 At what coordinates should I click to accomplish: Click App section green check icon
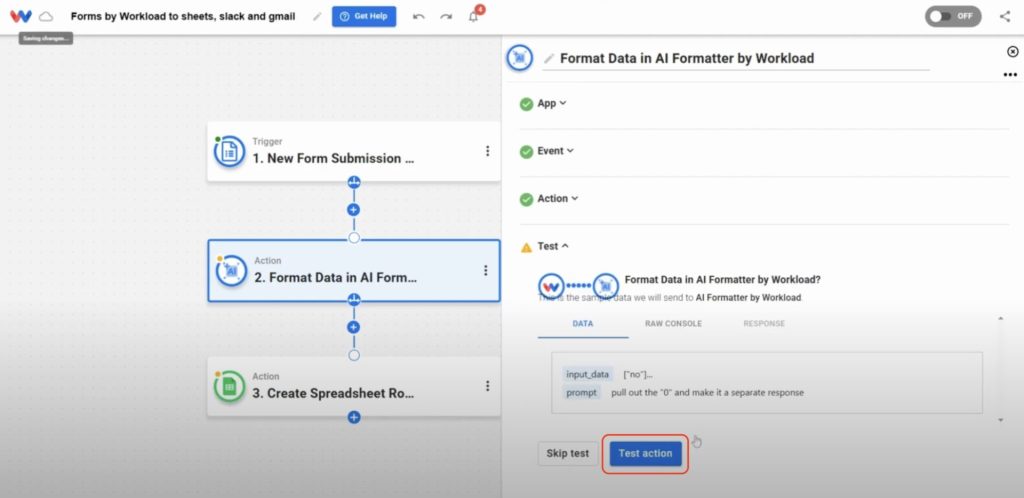(526, 104)
